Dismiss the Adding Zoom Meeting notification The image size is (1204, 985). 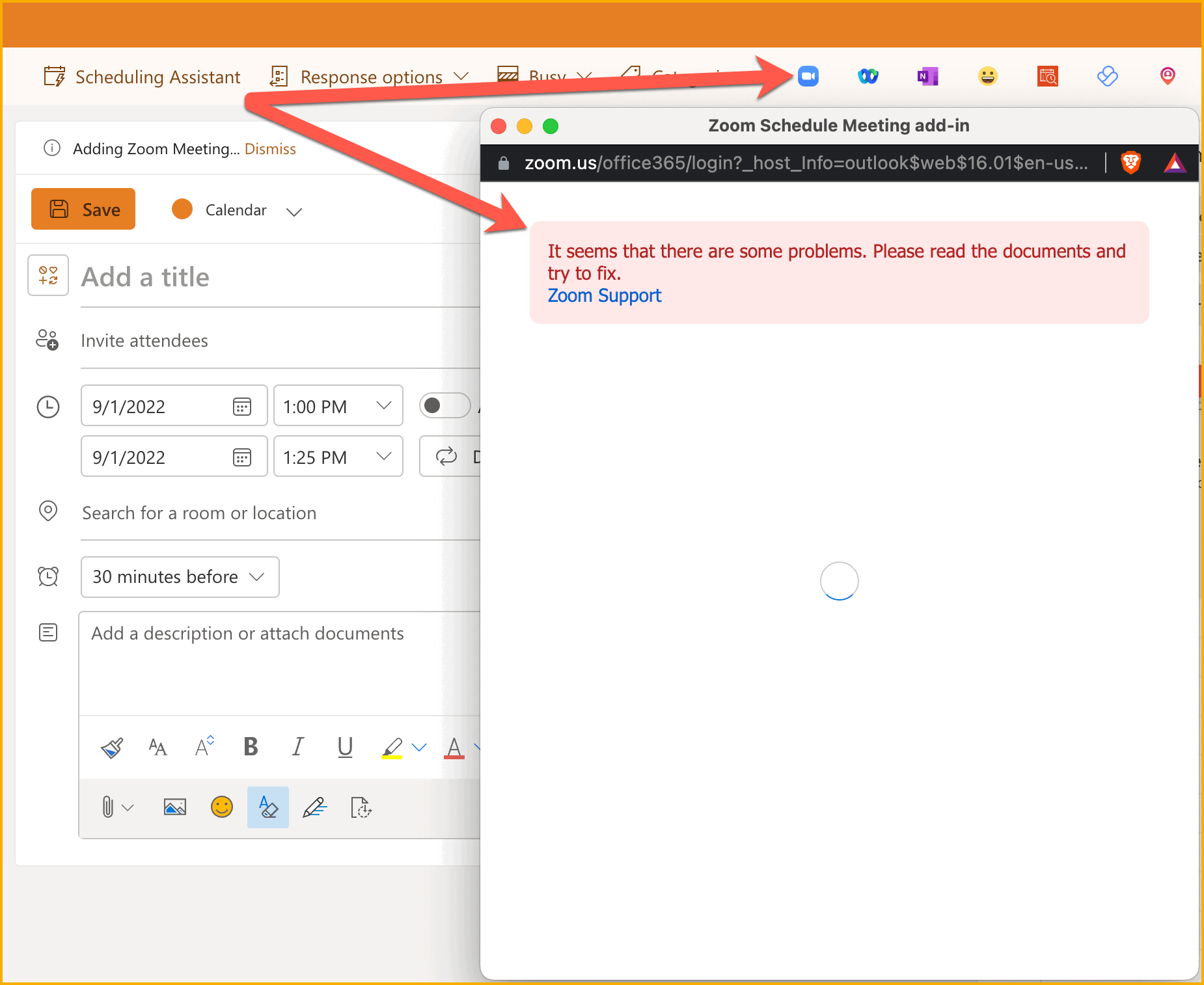[x=270, y=149]
